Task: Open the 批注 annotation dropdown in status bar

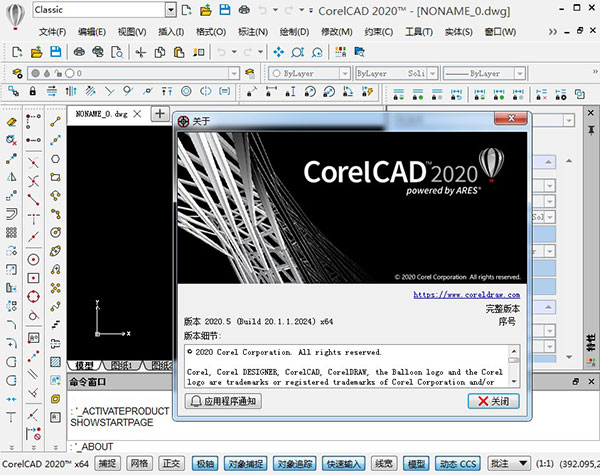Action: tap(523, 464)
